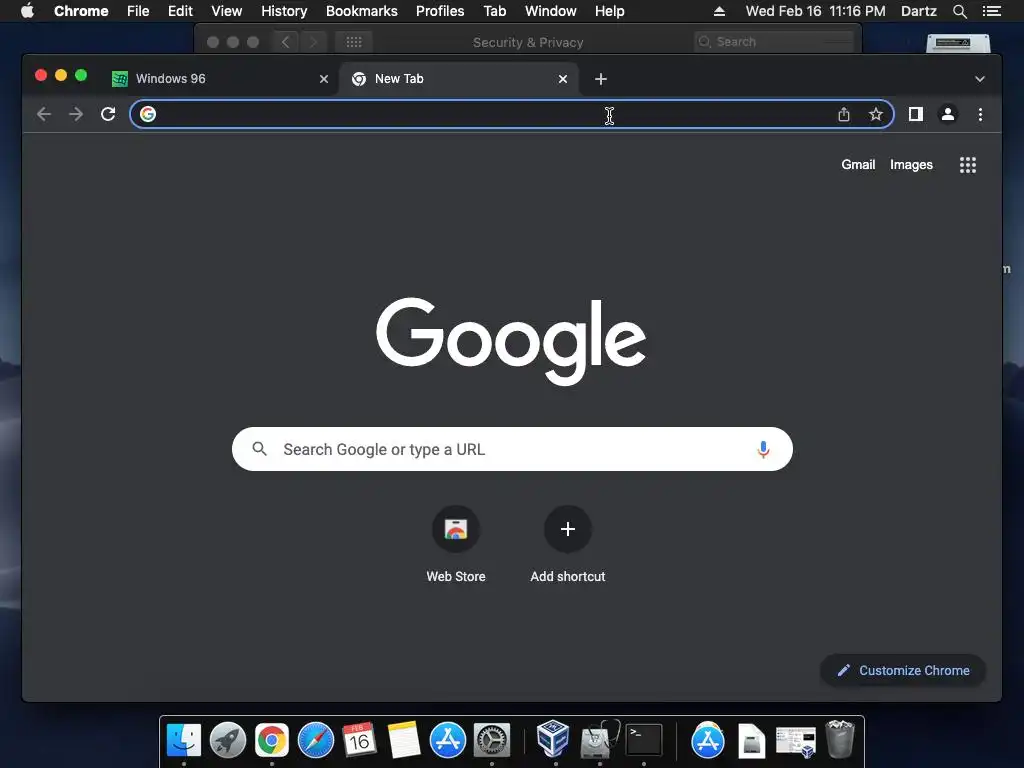Focus the Search Google or type a URL box
The width and height of the screenshot is (1024, 768).
[512, 449]
